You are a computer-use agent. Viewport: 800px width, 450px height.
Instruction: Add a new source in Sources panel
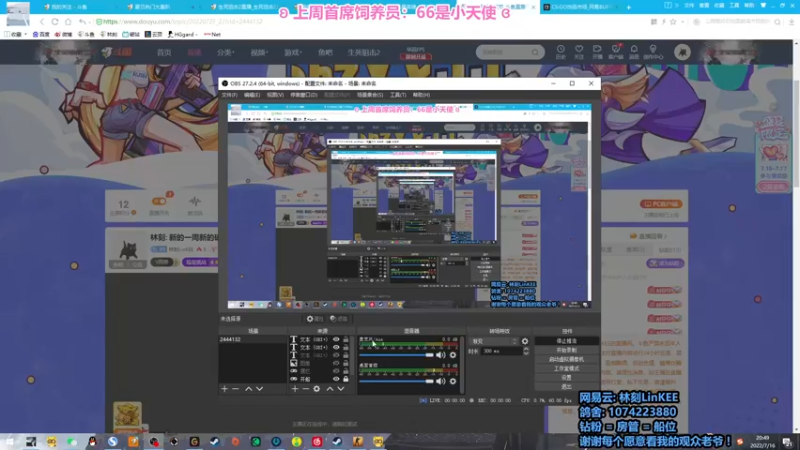(295, 389)
